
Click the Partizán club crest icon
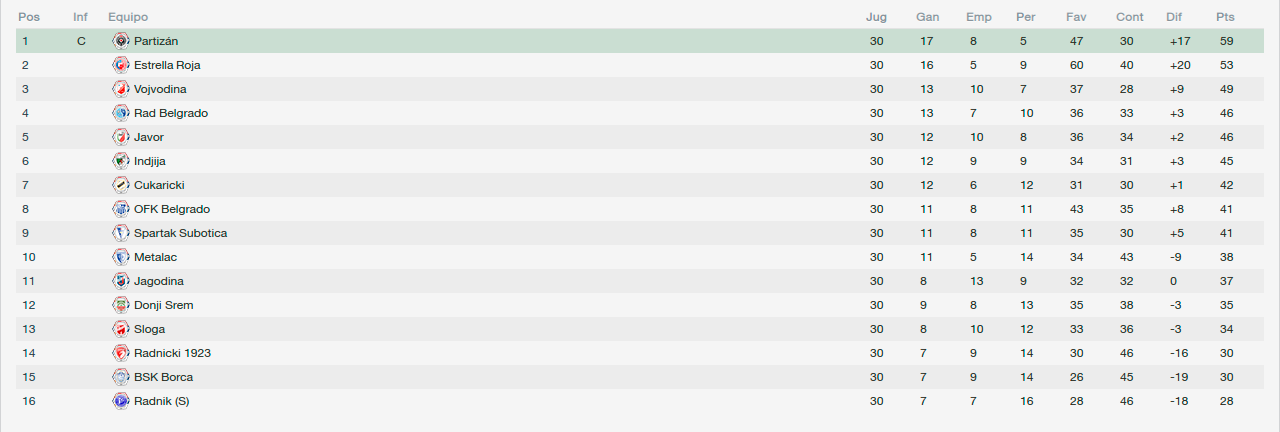coord(121,41)
